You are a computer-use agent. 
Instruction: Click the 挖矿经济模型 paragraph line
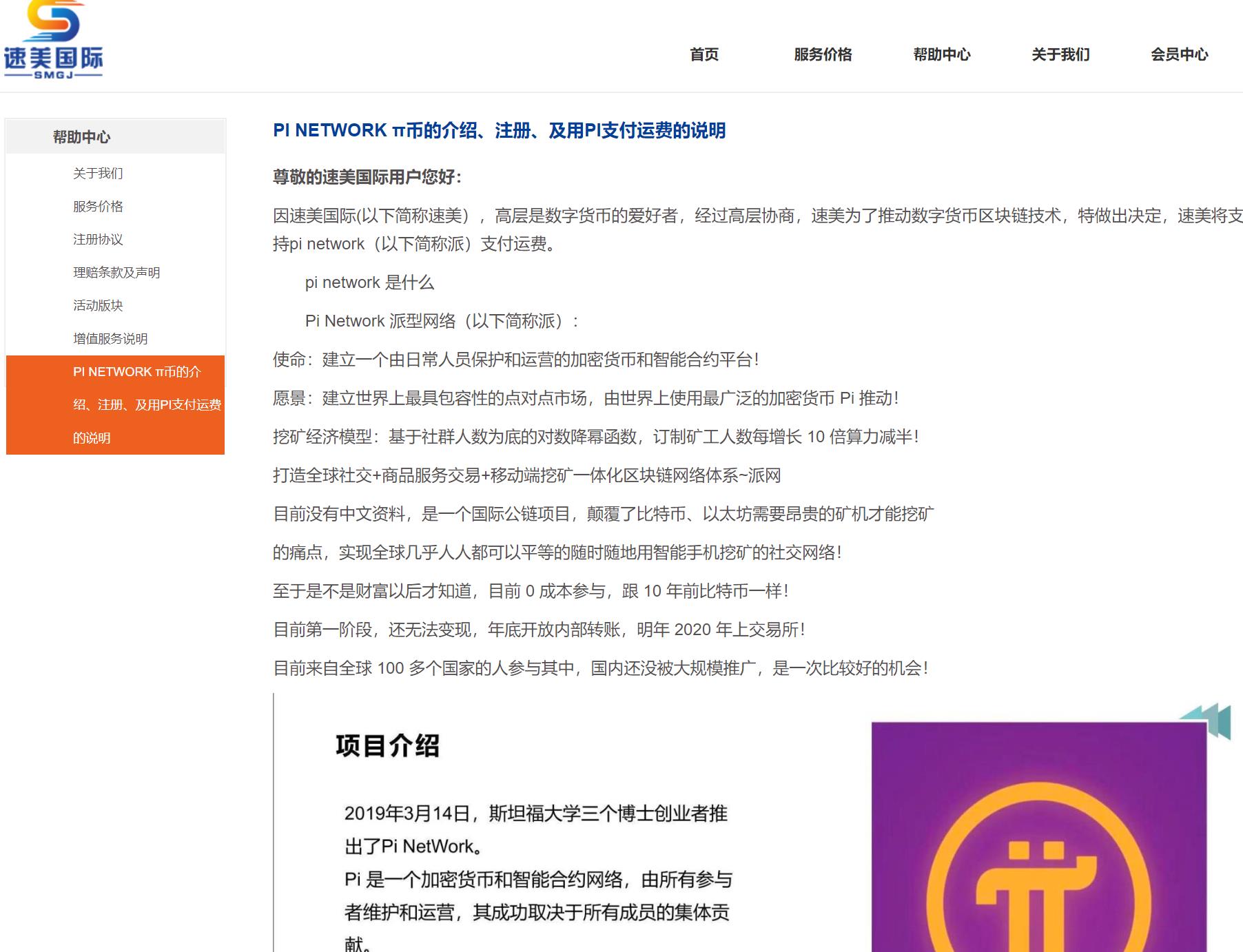tap(596, 437)
